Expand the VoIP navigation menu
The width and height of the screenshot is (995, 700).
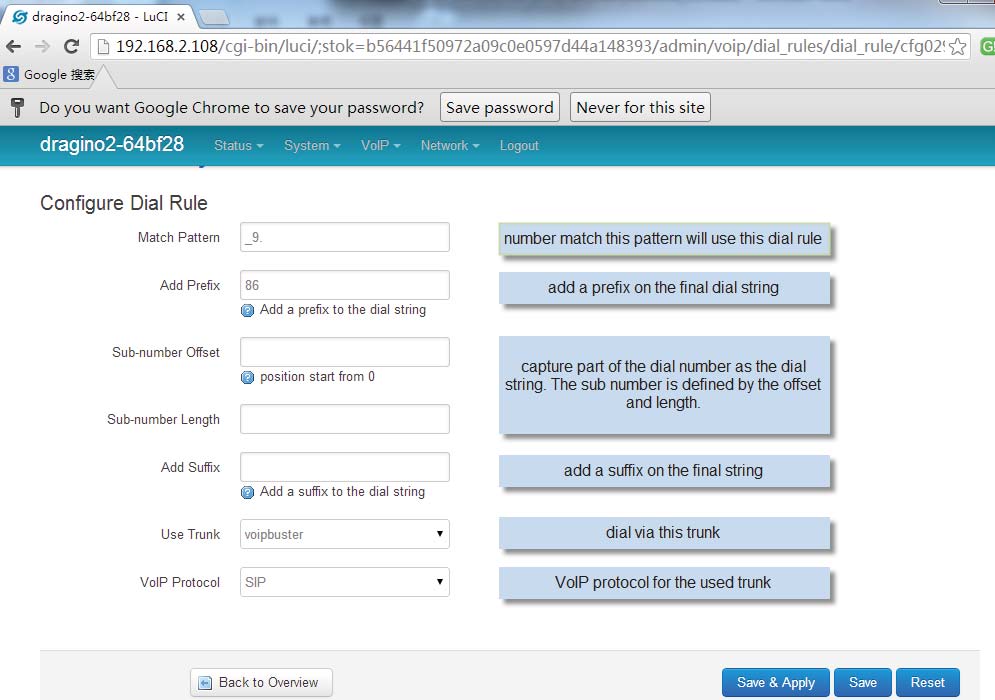coord(381,145)
